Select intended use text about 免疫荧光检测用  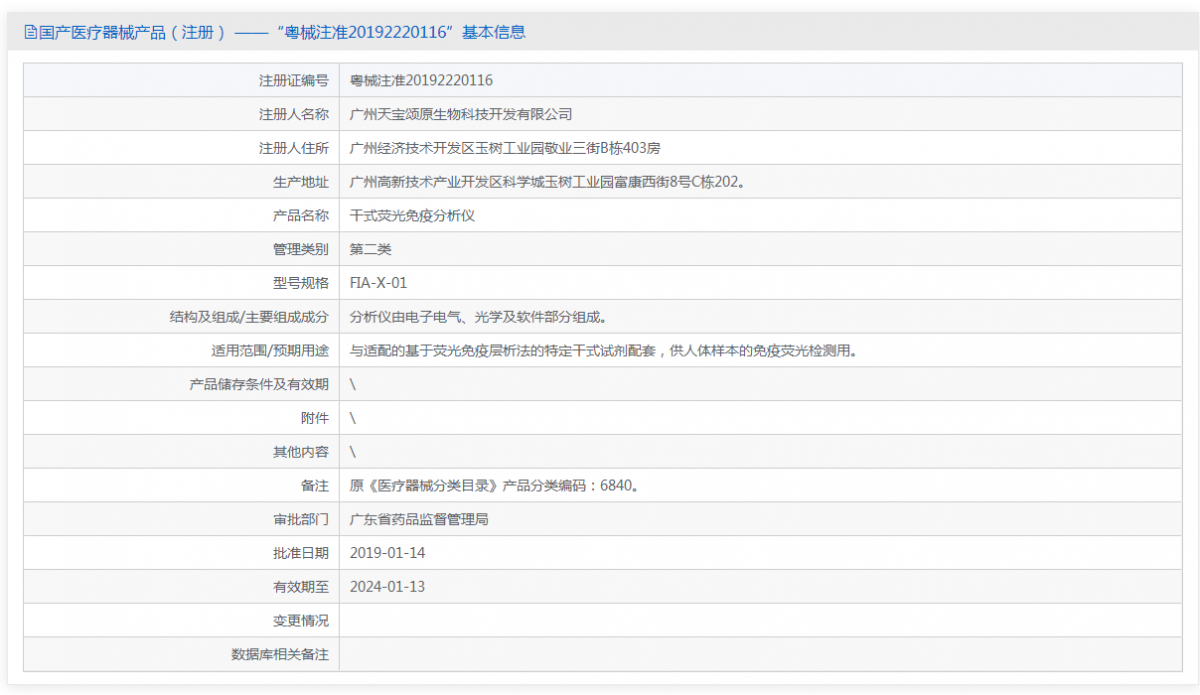click(x=604, y=350)
